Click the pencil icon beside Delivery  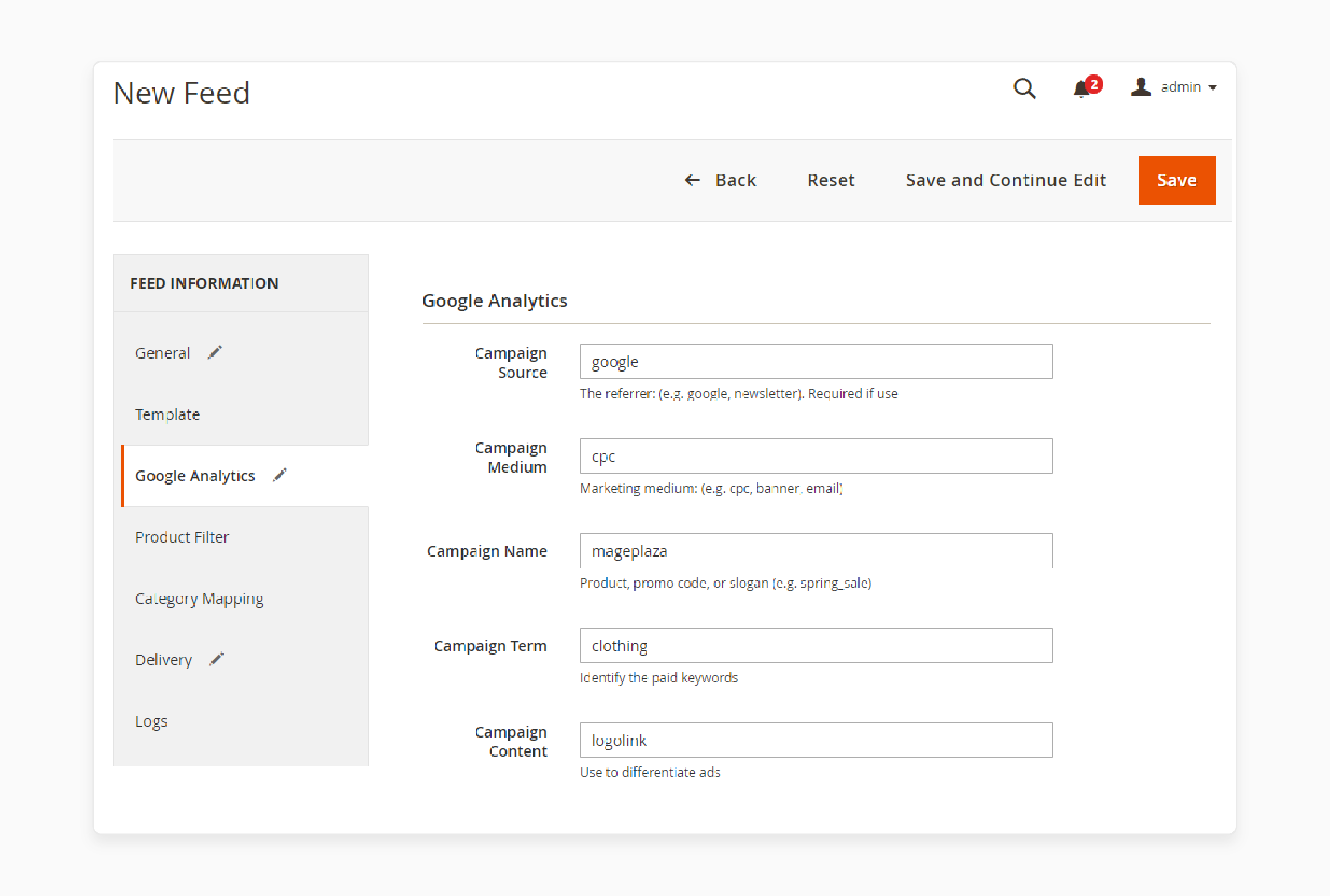pyautogui.click(x=216, y=660)
